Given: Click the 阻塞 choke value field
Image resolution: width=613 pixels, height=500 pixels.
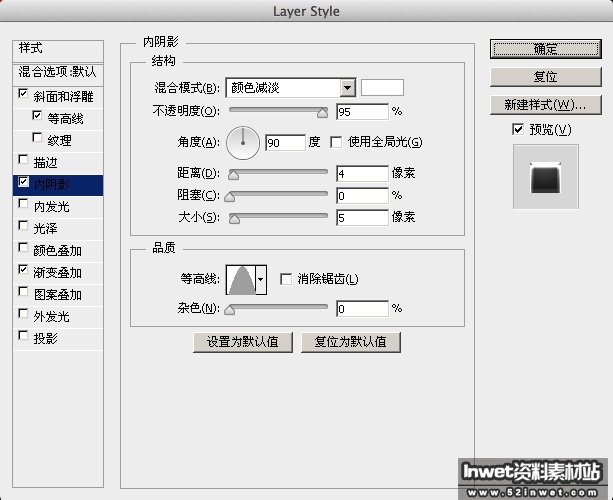Looking at the screenshot, I should pos(362,195).
